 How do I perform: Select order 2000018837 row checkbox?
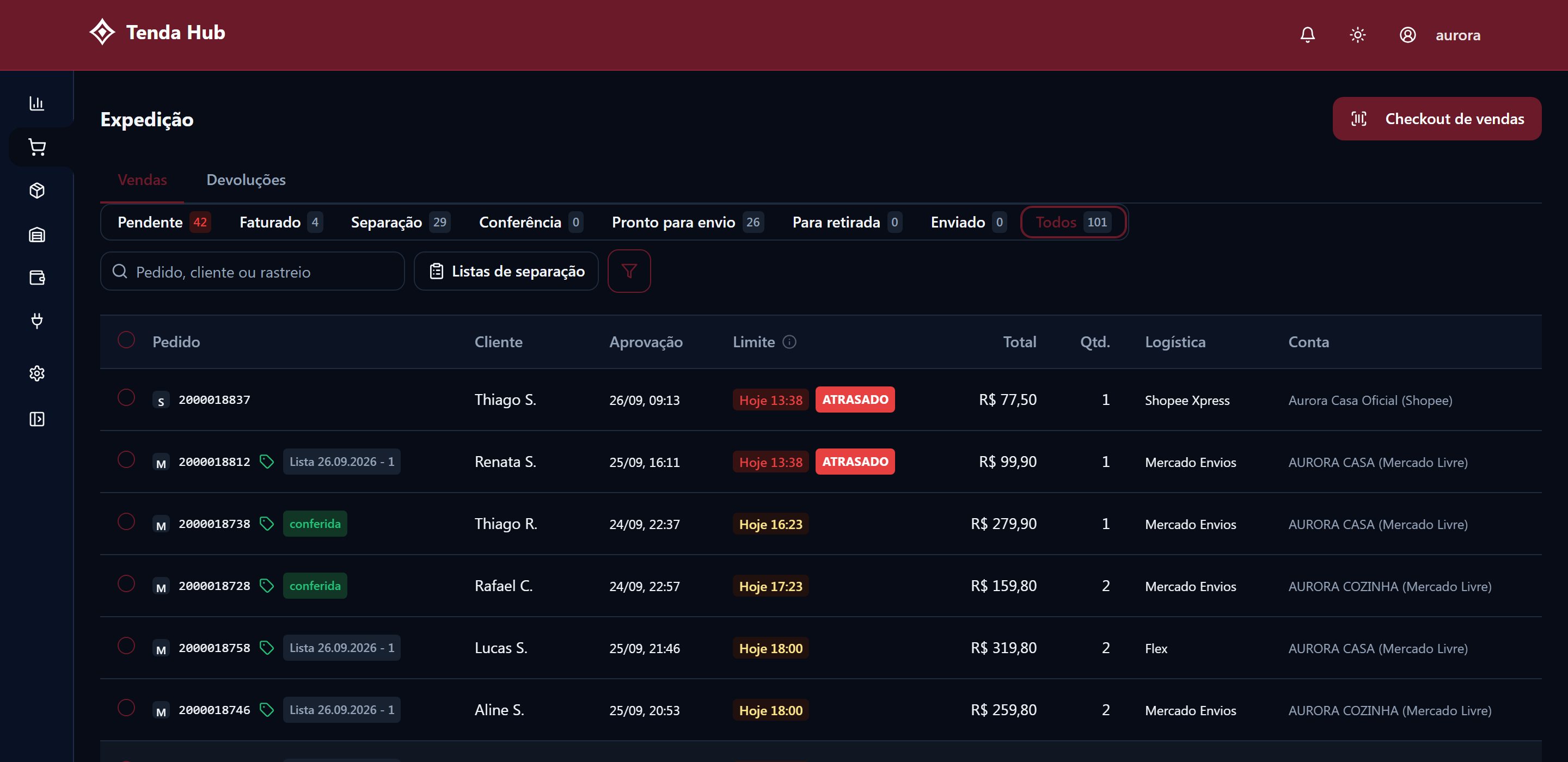126,397
